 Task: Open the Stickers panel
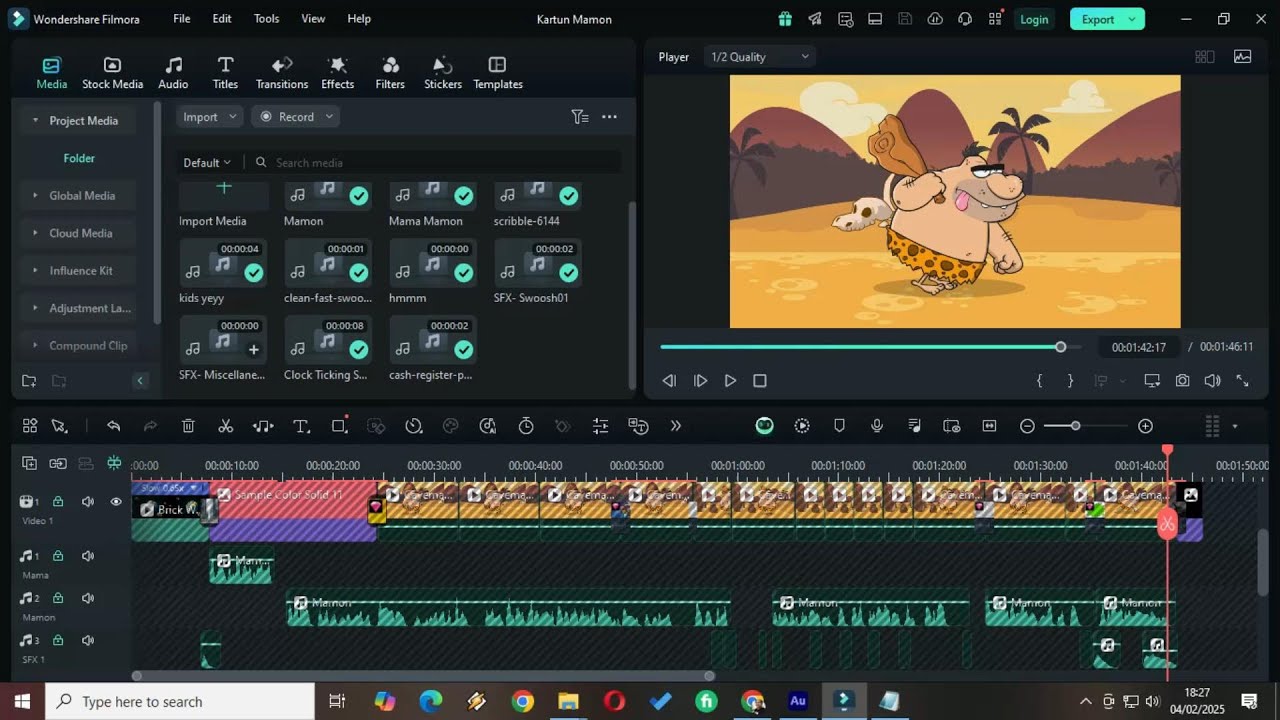point(442,72)
